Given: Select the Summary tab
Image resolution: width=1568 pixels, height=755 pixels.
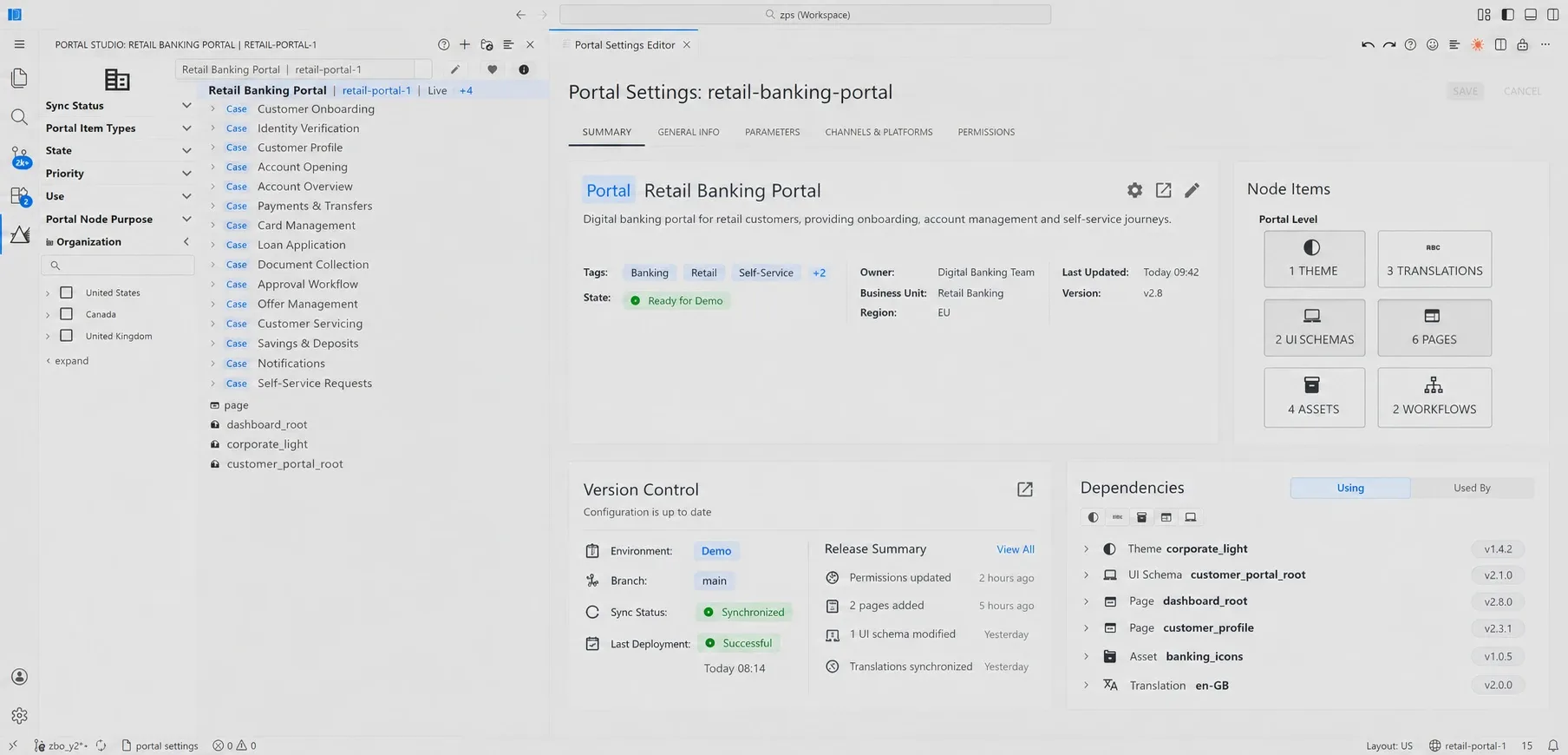Looking at the screenshot, I should point(606,132).
